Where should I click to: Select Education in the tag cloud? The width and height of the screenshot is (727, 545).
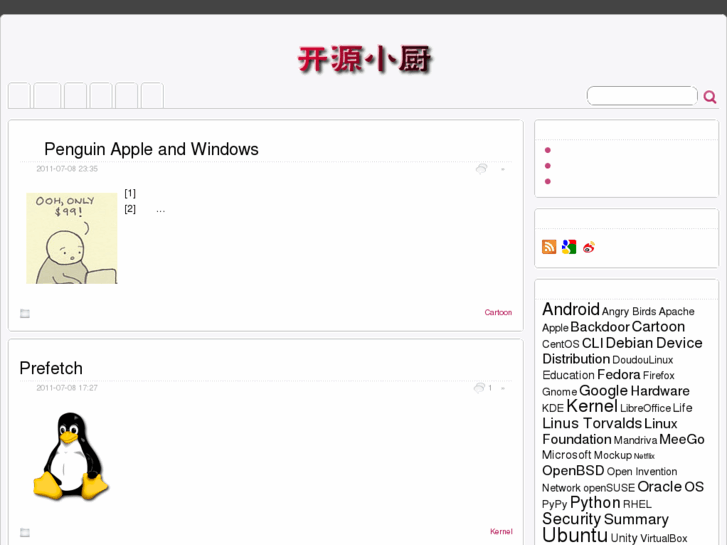click(568, 375)
